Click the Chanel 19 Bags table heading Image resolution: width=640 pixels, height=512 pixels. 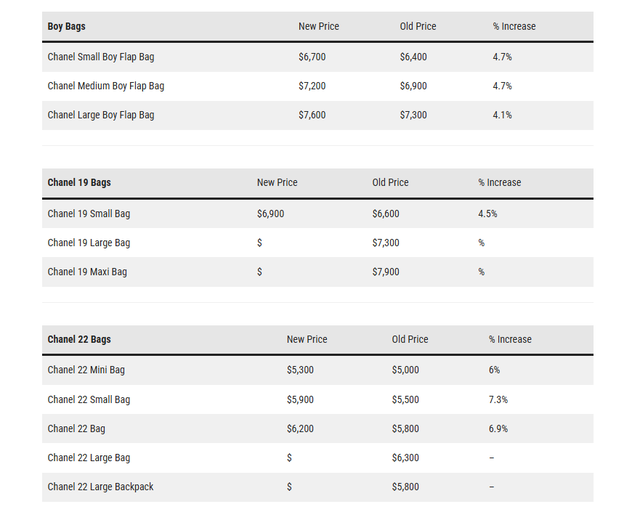coord(79,183)
